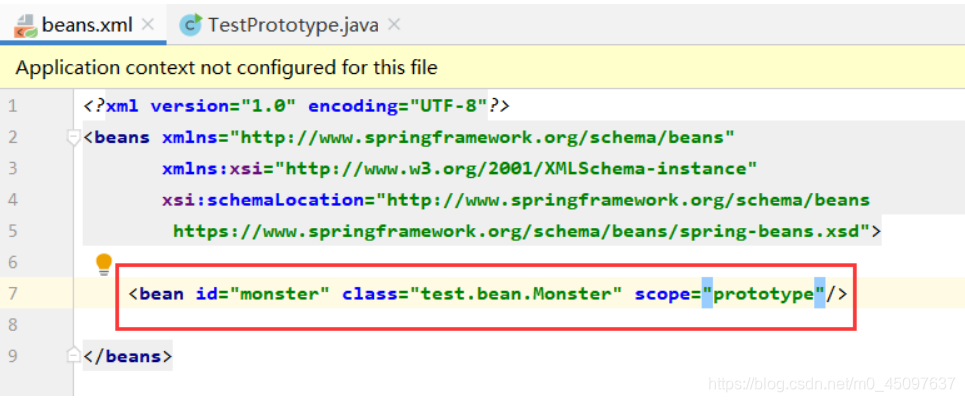Click the beans.xml file icon
Screen dimensions: 965x402
pos(25,25)
